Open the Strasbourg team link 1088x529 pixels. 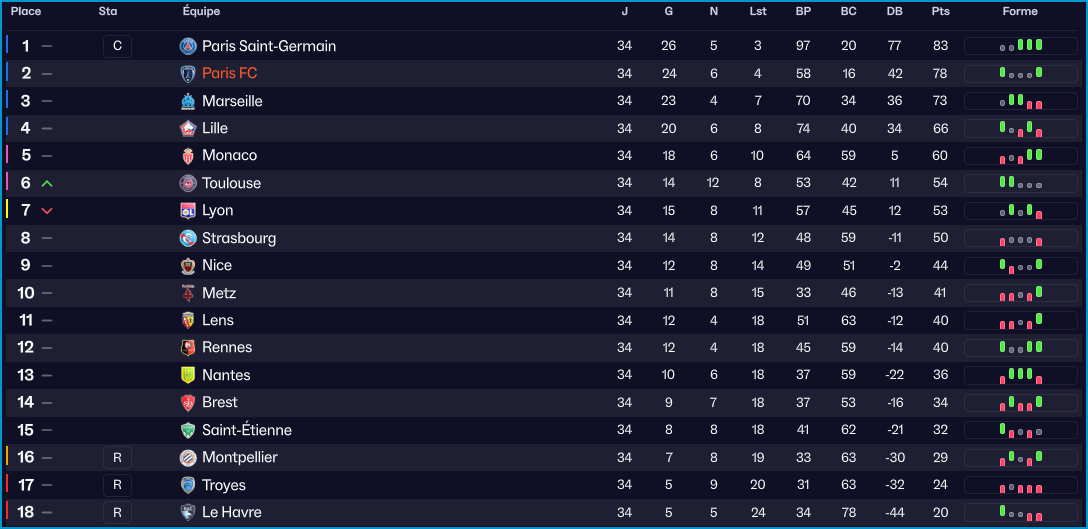point(239,238)
